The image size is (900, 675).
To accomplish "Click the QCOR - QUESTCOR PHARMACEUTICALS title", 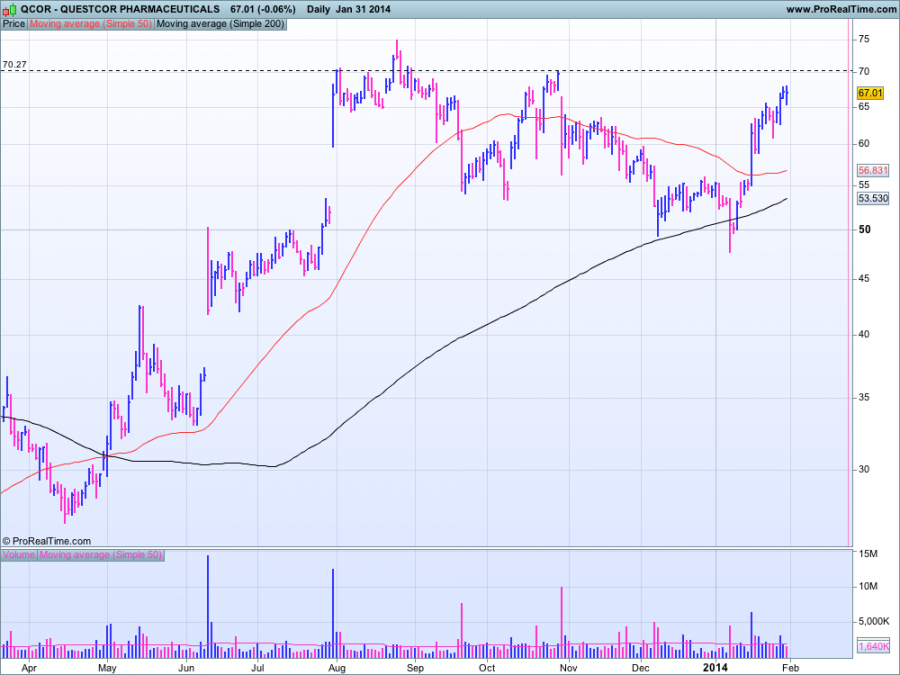I will [x=120, y=9].
